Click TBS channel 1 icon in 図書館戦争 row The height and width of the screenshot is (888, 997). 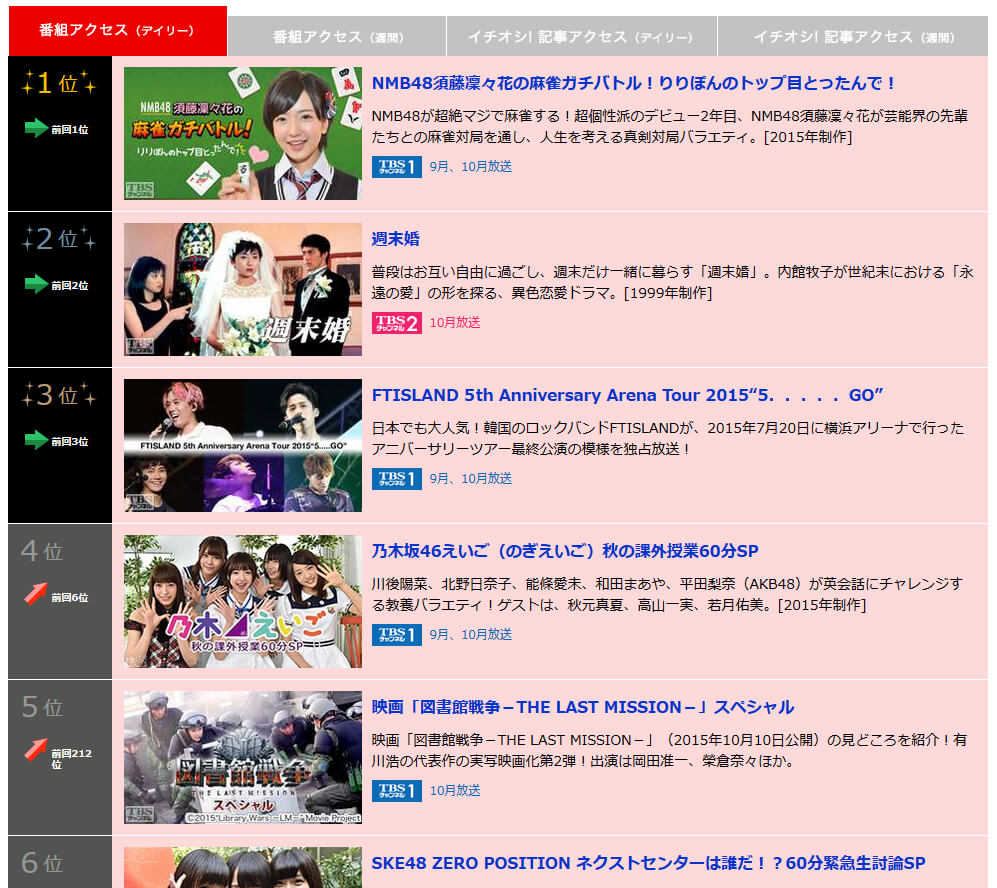pyautogui.click(x=397, y=791)
